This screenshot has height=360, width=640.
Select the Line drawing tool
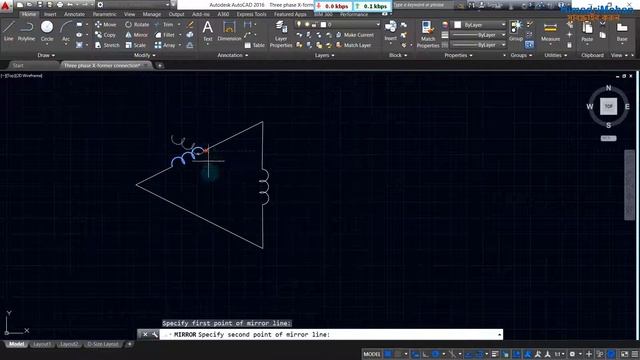9,31
